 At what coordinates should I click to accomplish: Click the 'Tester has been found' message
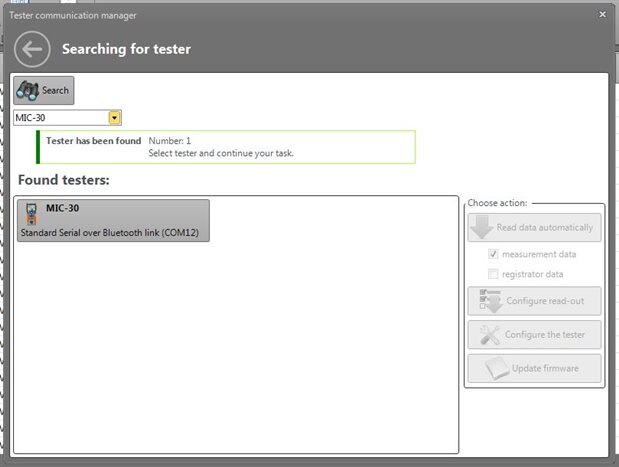coord(94,141)
